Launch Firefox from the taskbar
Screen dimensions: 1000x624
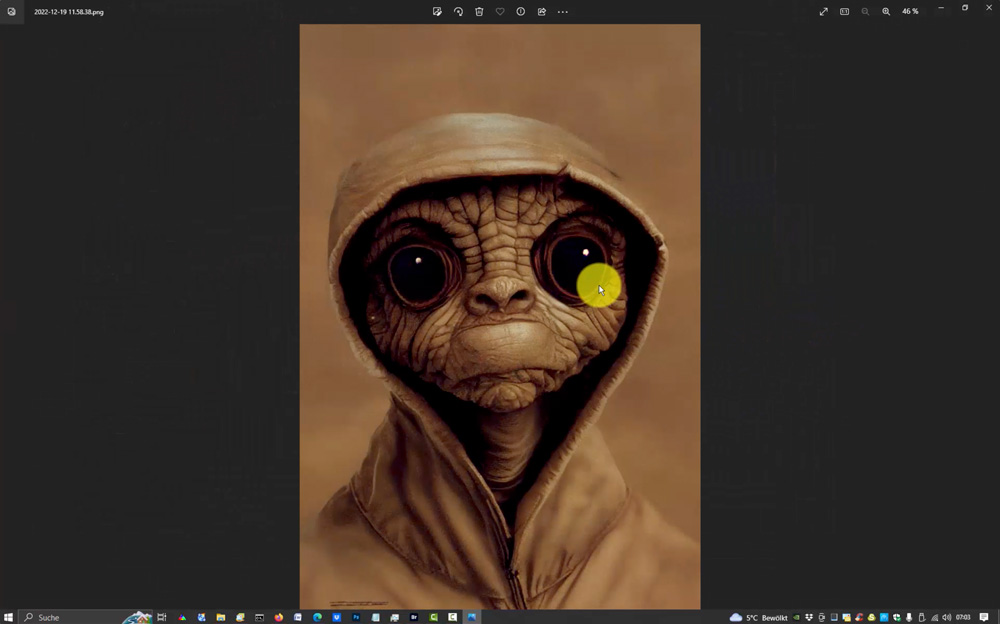click(x=279, y=617)
